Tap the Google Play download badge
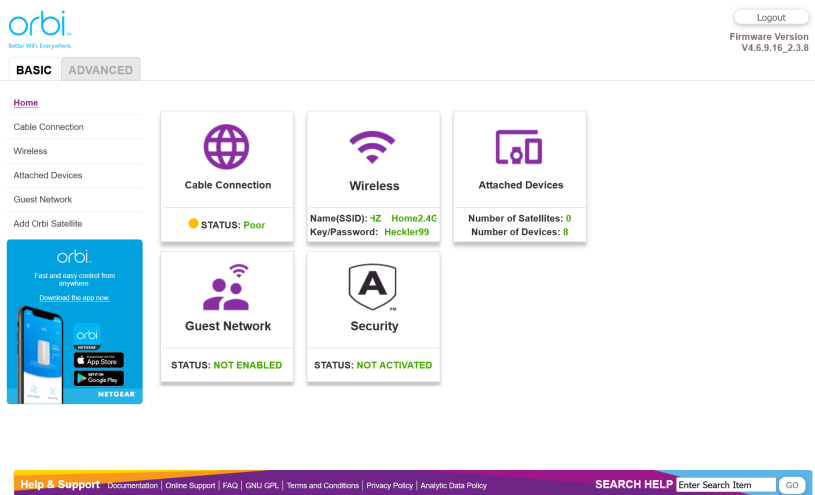Screen dimensions: 815x495 pos(99,378)
